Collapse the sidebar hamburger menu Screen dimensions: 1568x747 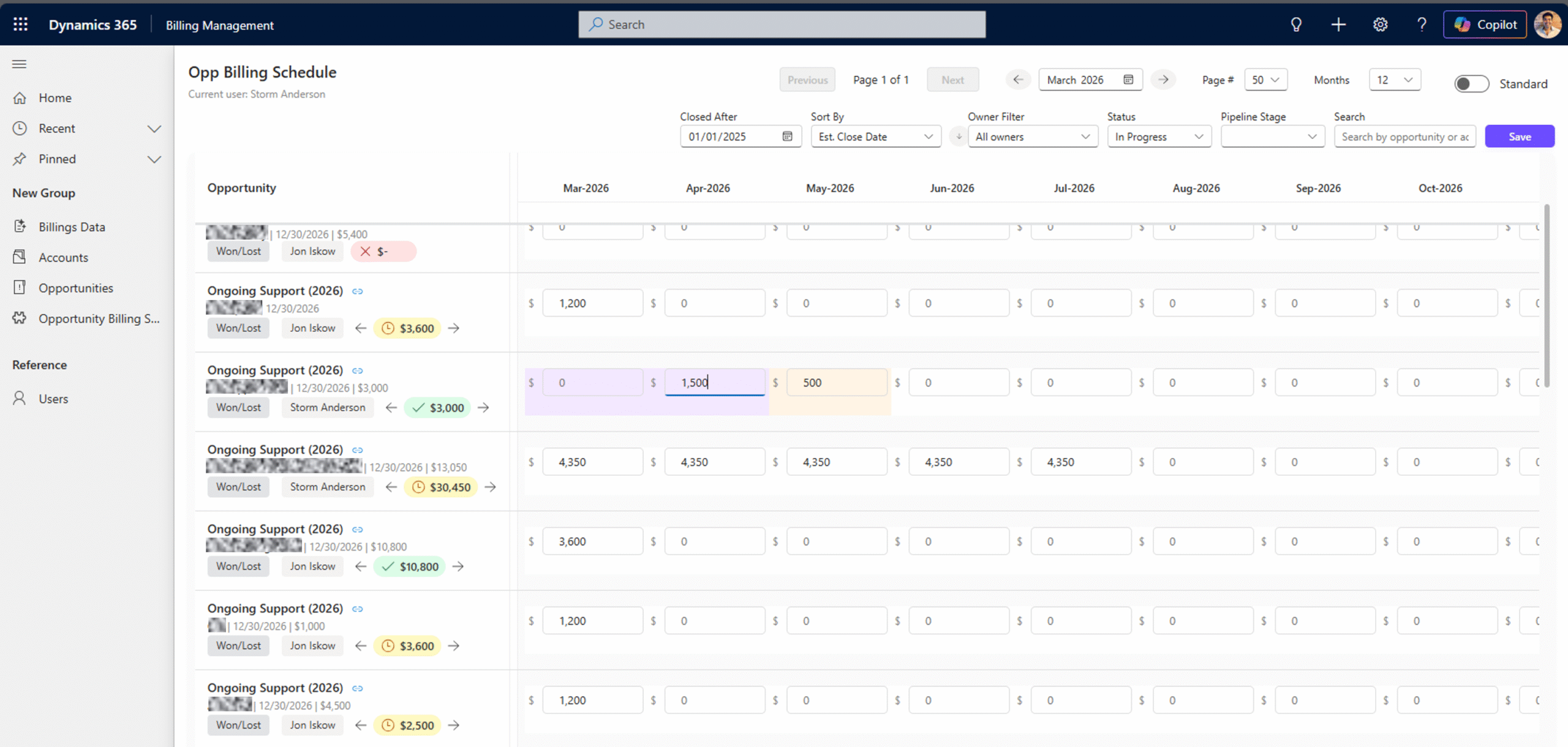pyautogui.click(x=20, y=64)
